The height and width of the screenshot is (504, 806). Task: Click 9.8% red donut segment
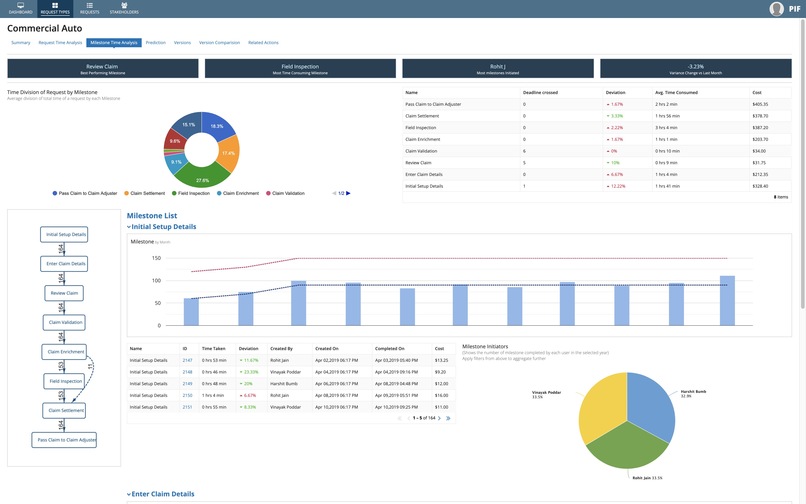tap(174, 140)
